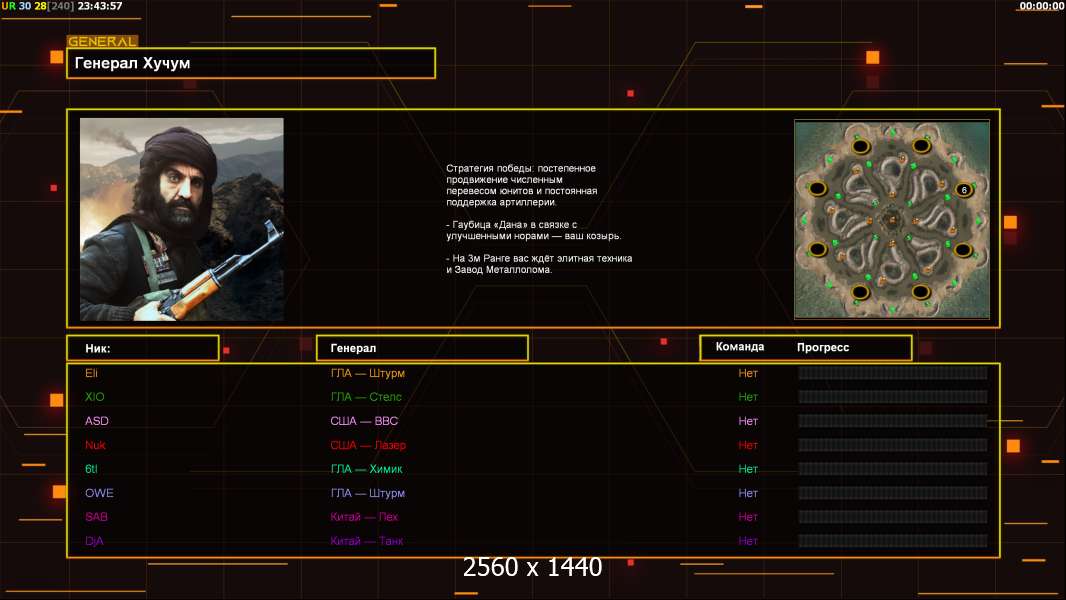The image size is (1066, 600).
Task: Click the start position numbered 6 on minimap
Action: pyautogui.click(x=963, y=189)
